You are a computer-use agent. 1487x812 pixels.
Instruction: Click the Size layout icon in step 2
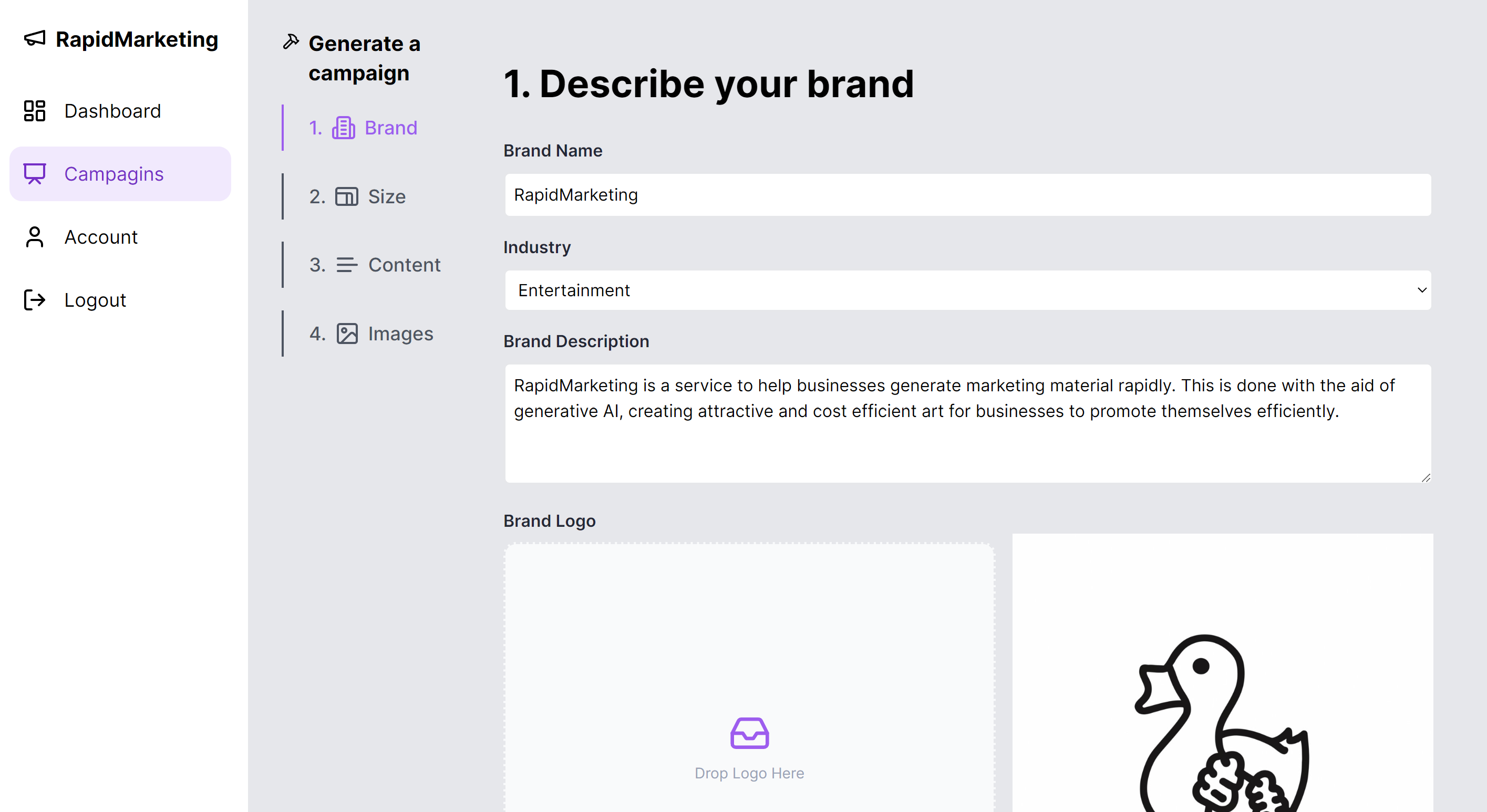point(347,196)
